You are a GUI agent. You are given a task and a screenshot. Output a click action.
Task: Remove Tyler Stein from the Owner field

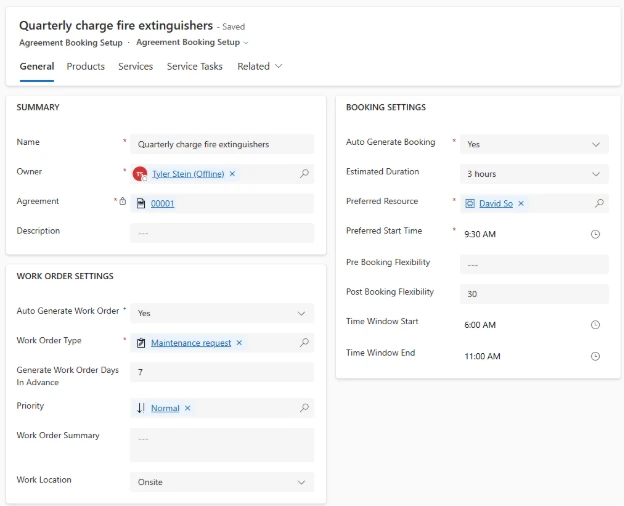[x=232, y=174]
